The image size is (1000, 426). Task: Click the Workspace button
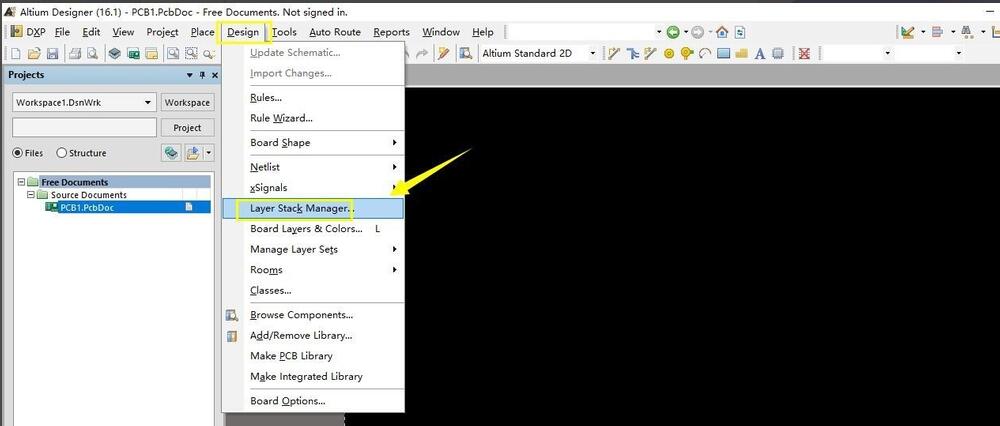[188, 103]
